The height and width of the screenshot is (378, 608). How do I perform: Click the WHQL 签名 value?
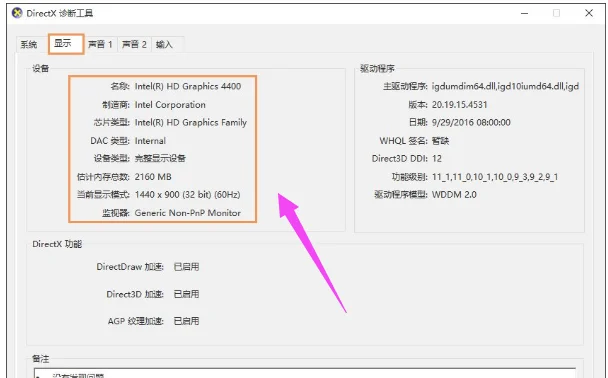click(440, 141)
